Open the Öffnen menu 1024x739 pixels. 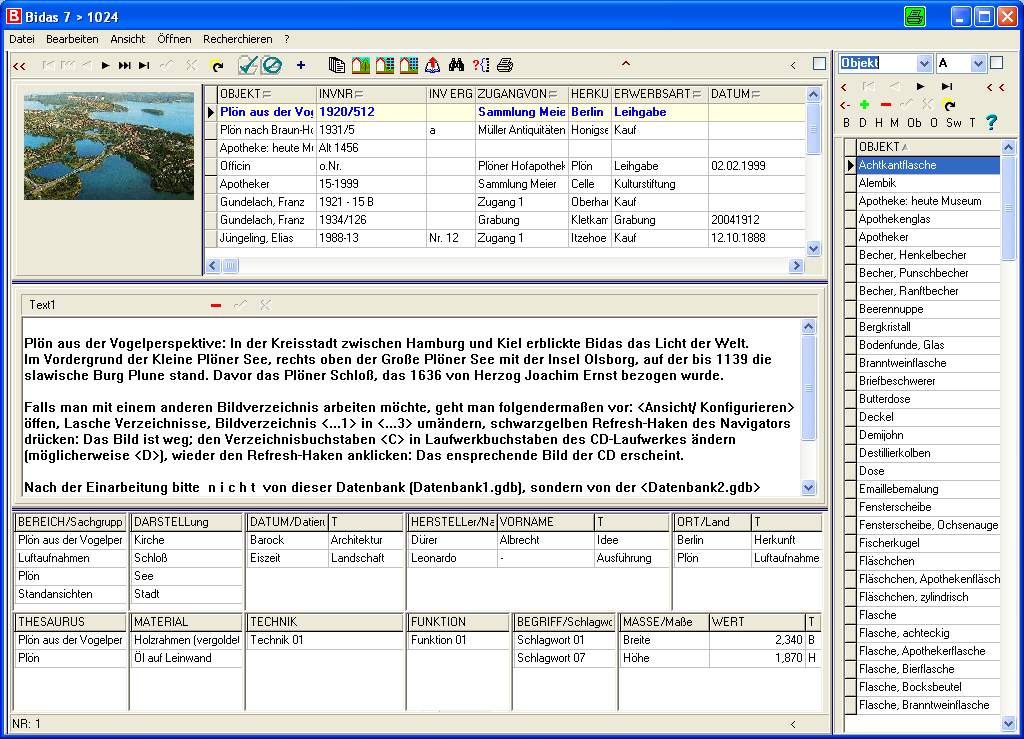[174, 39]
